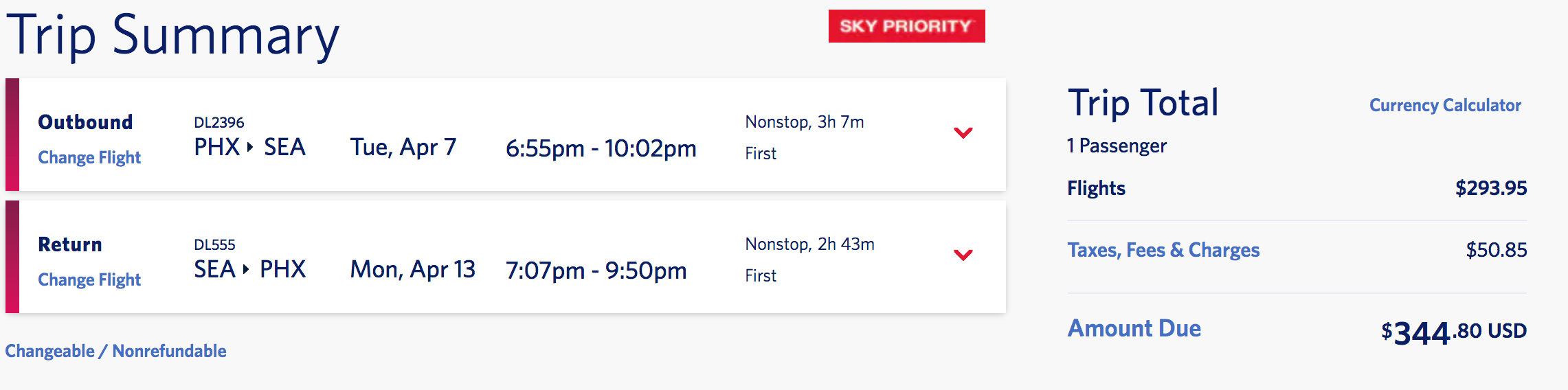Screen dimensions: 1568x390
Task: Click the red Sky Priority badge
Action: click(x=906, y=26)
